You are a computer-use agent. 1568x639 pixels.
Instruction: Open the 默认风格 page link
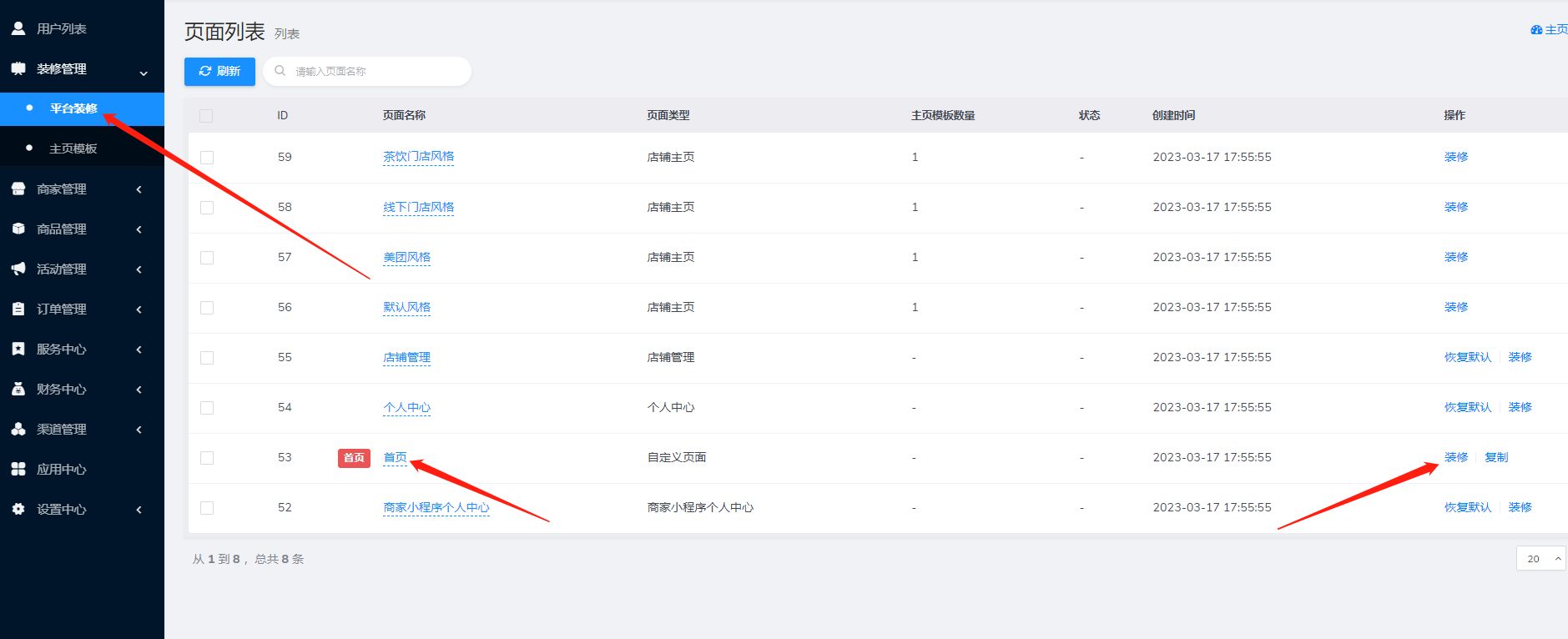[x=407, y=307]
